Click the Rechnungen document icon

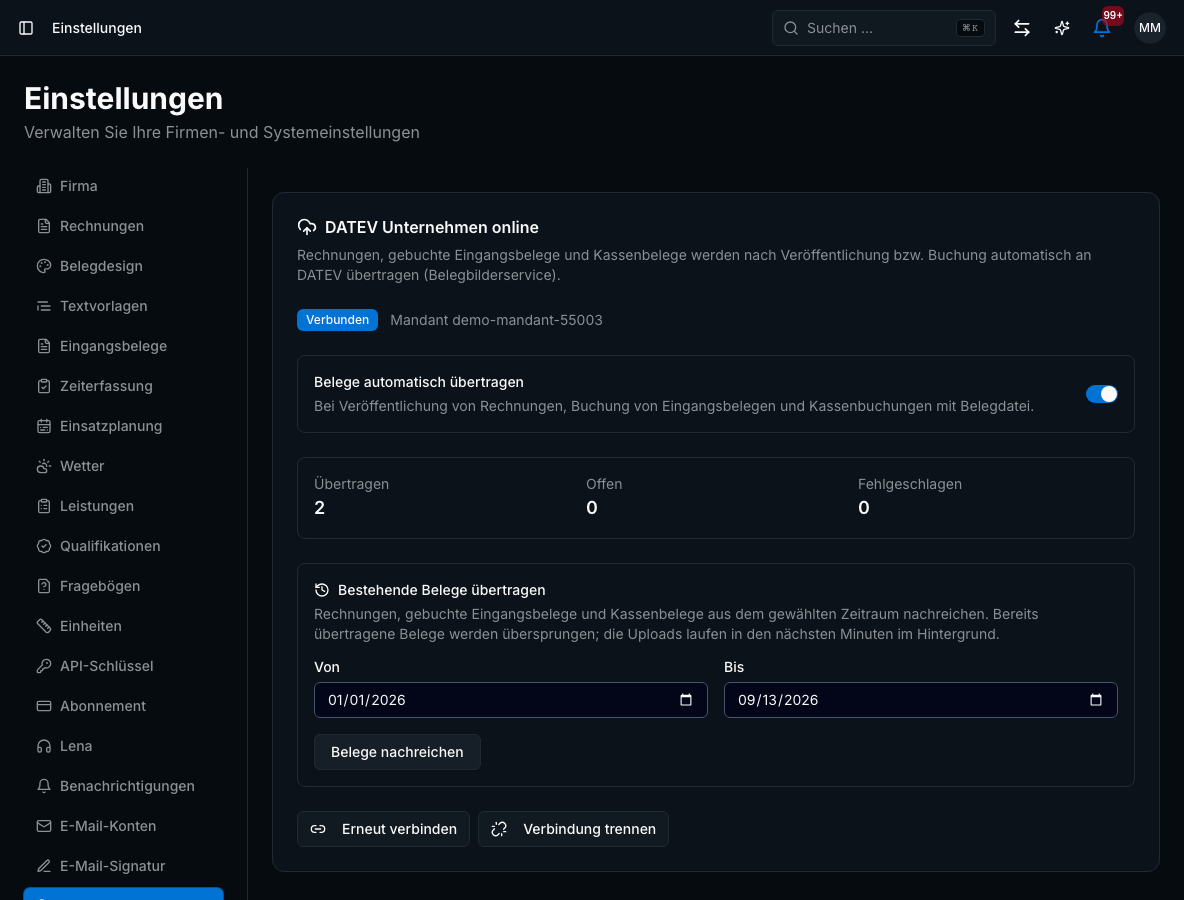(x=44, y=226)
